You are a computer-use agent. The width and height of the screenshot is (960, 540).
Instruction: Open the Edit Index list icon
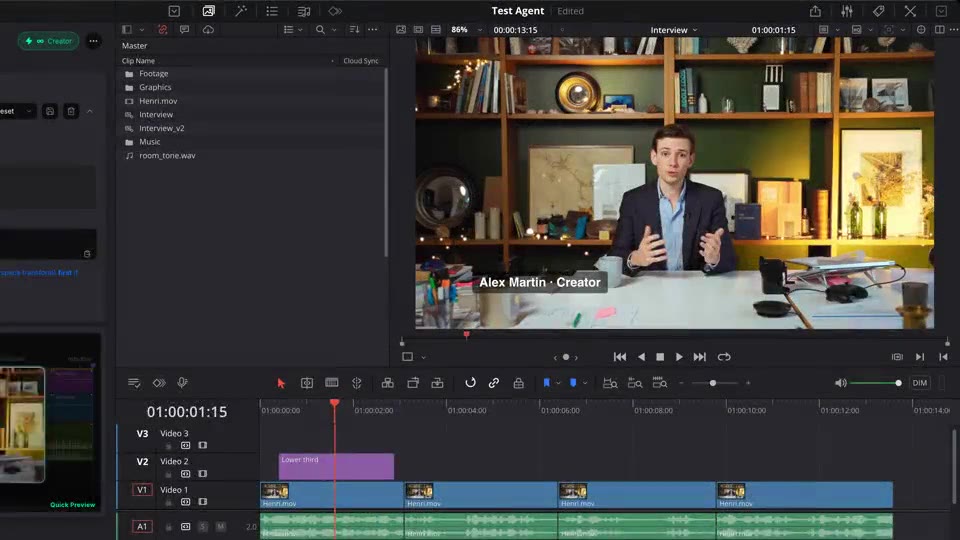click(272, 11)
